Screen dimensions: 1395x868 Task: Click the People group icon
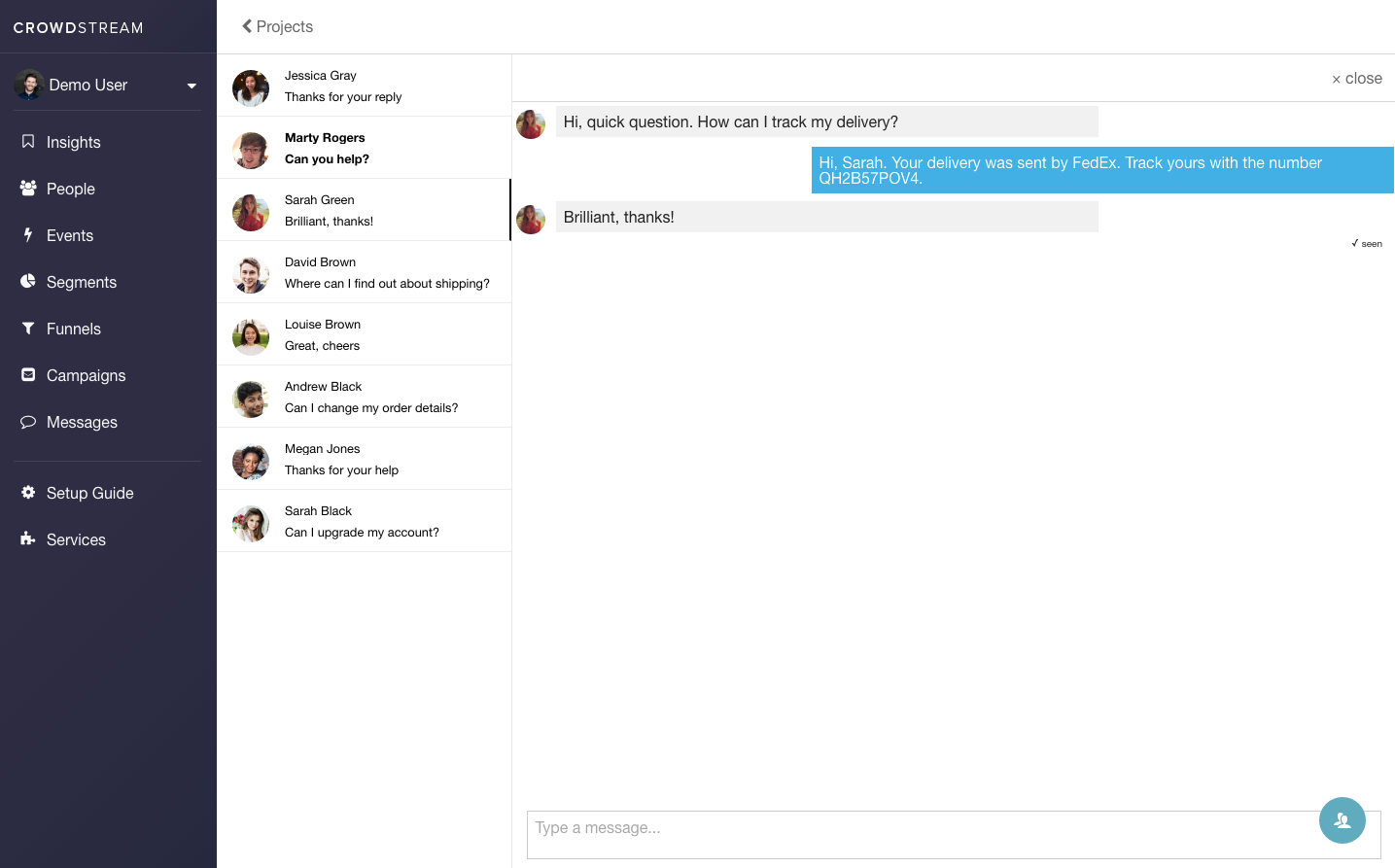pyautogui.click(x=28, y=188)
